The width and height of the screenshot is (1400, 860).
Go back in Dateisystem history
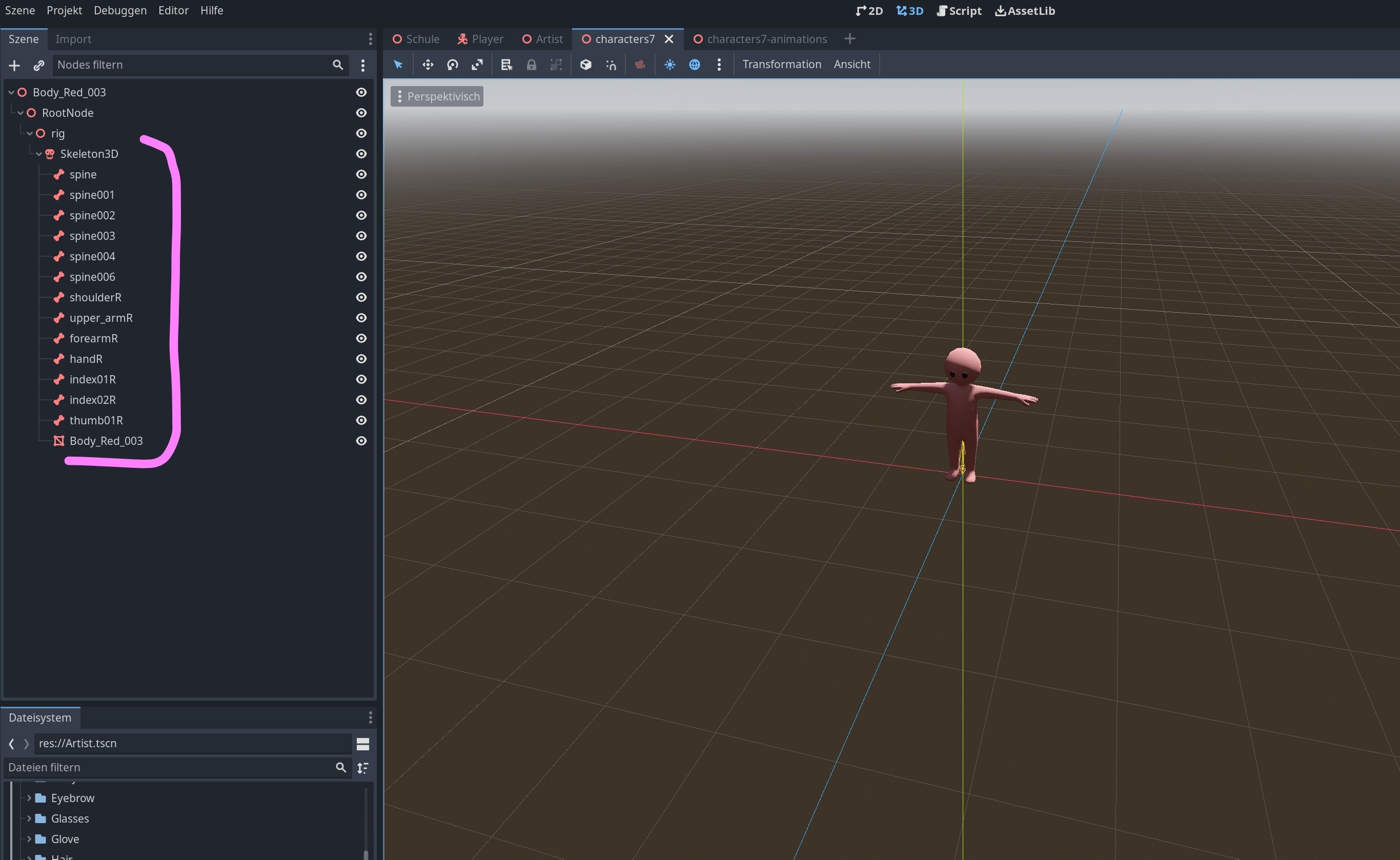pyautogui.click(x=11, y=744)
